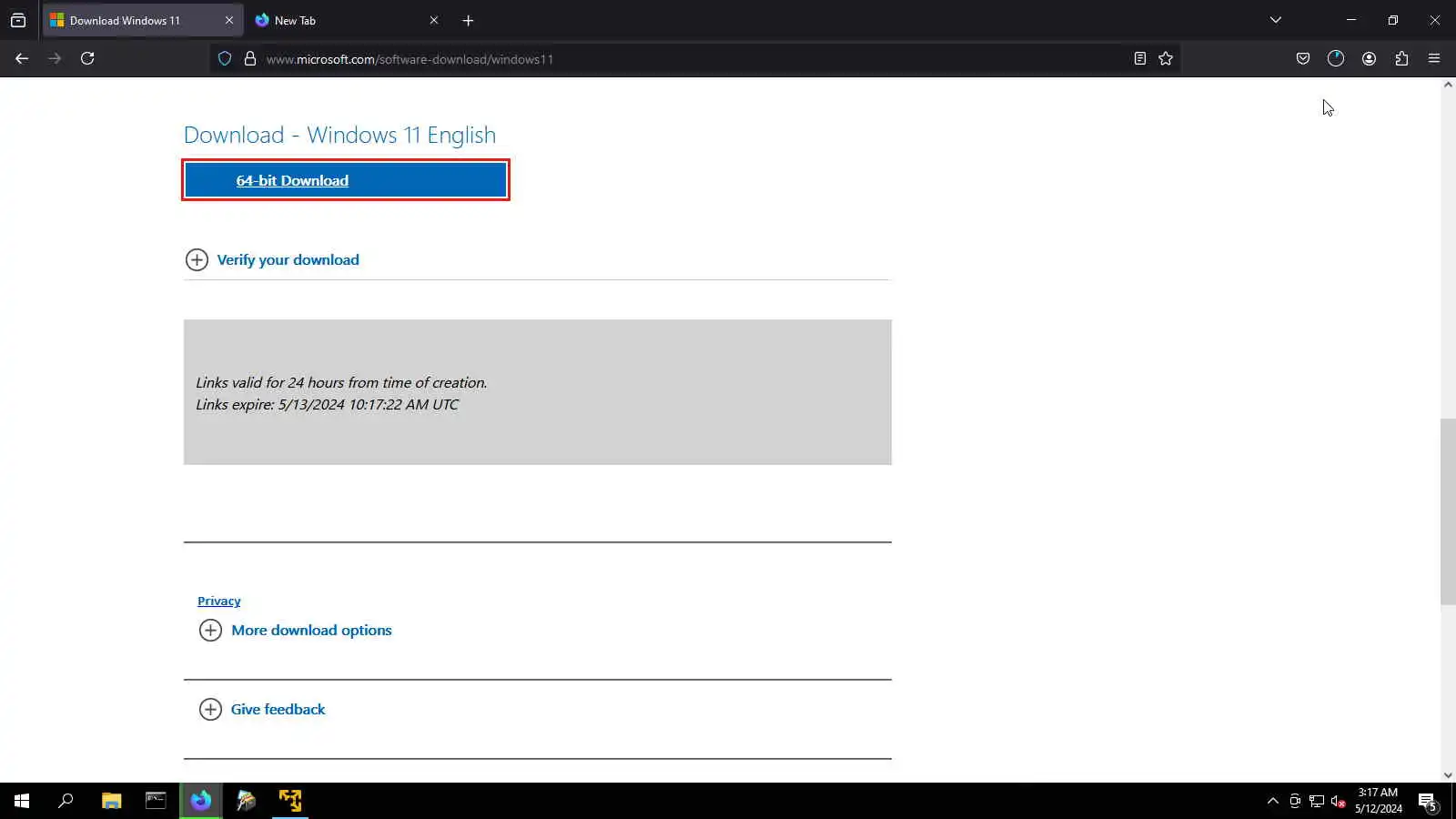Open the taskbar clock and date
This screenshot has width=1456, height=819.
click(x=1379, y=801)
